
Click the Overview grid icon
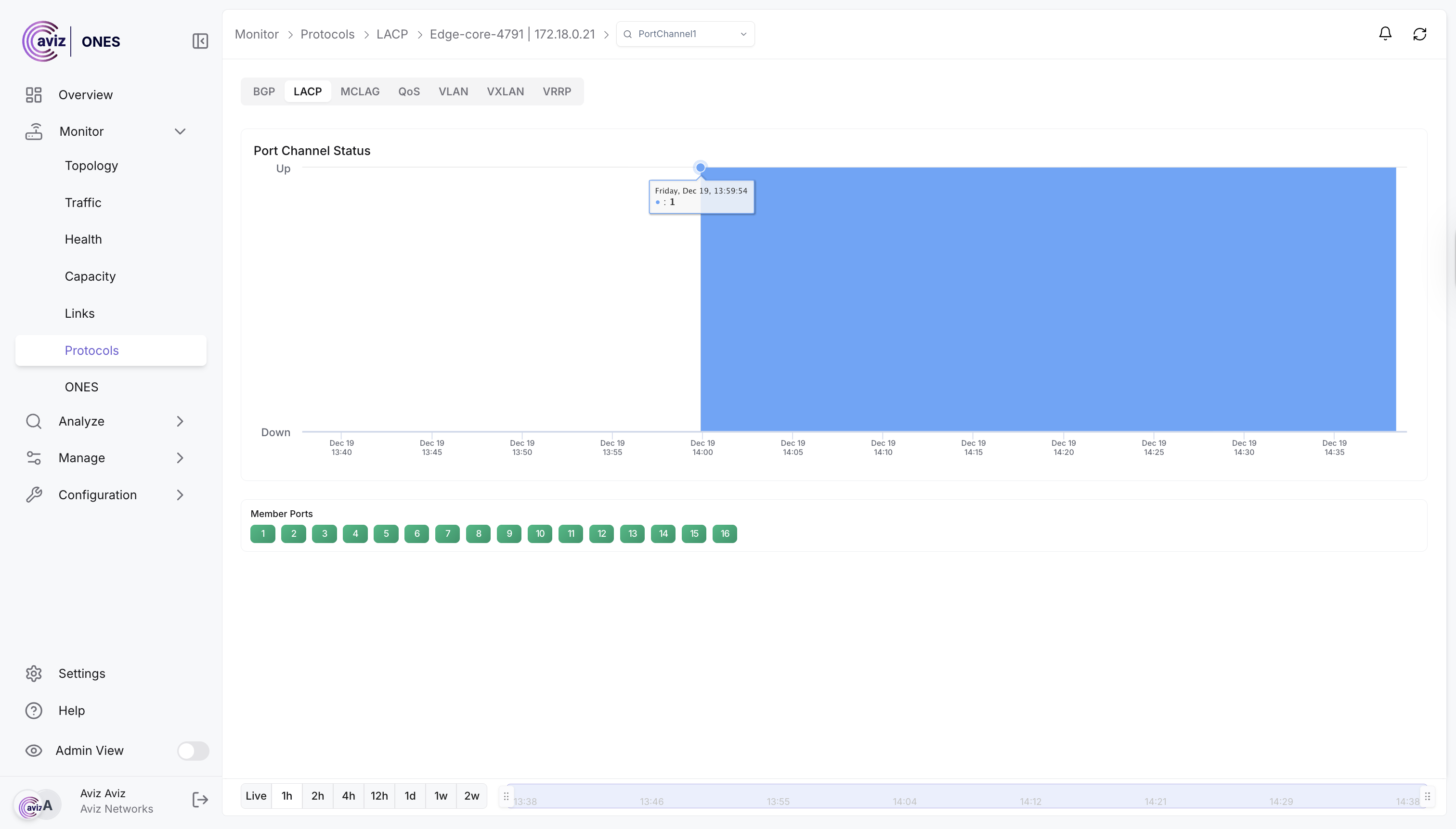[x=34, y=94]
